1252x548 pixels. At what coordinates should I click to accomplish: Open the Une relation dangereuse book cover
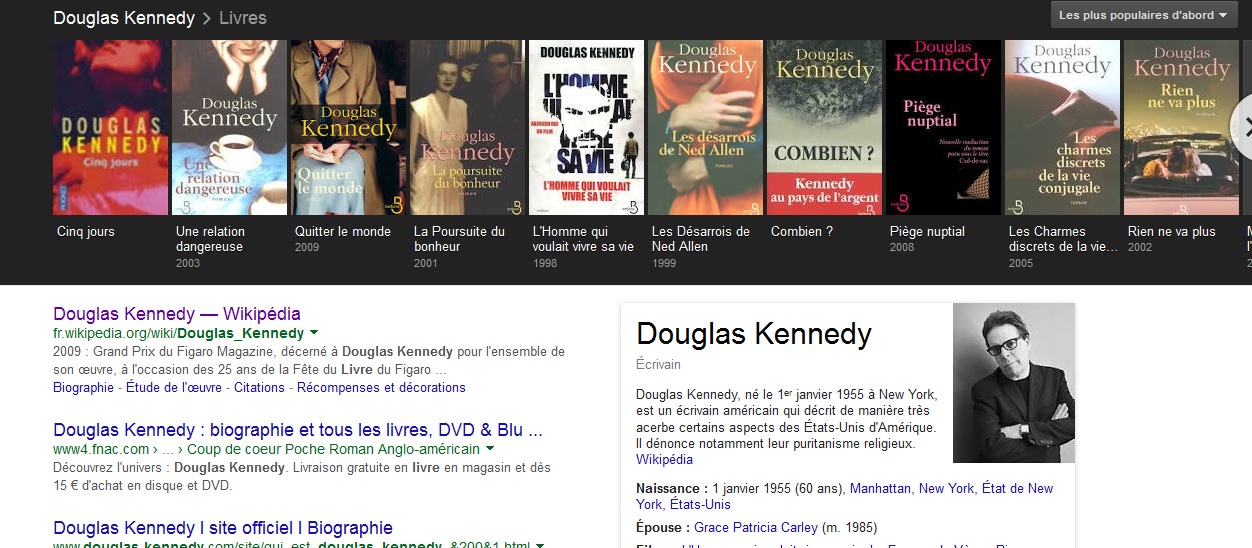point(229,127)
